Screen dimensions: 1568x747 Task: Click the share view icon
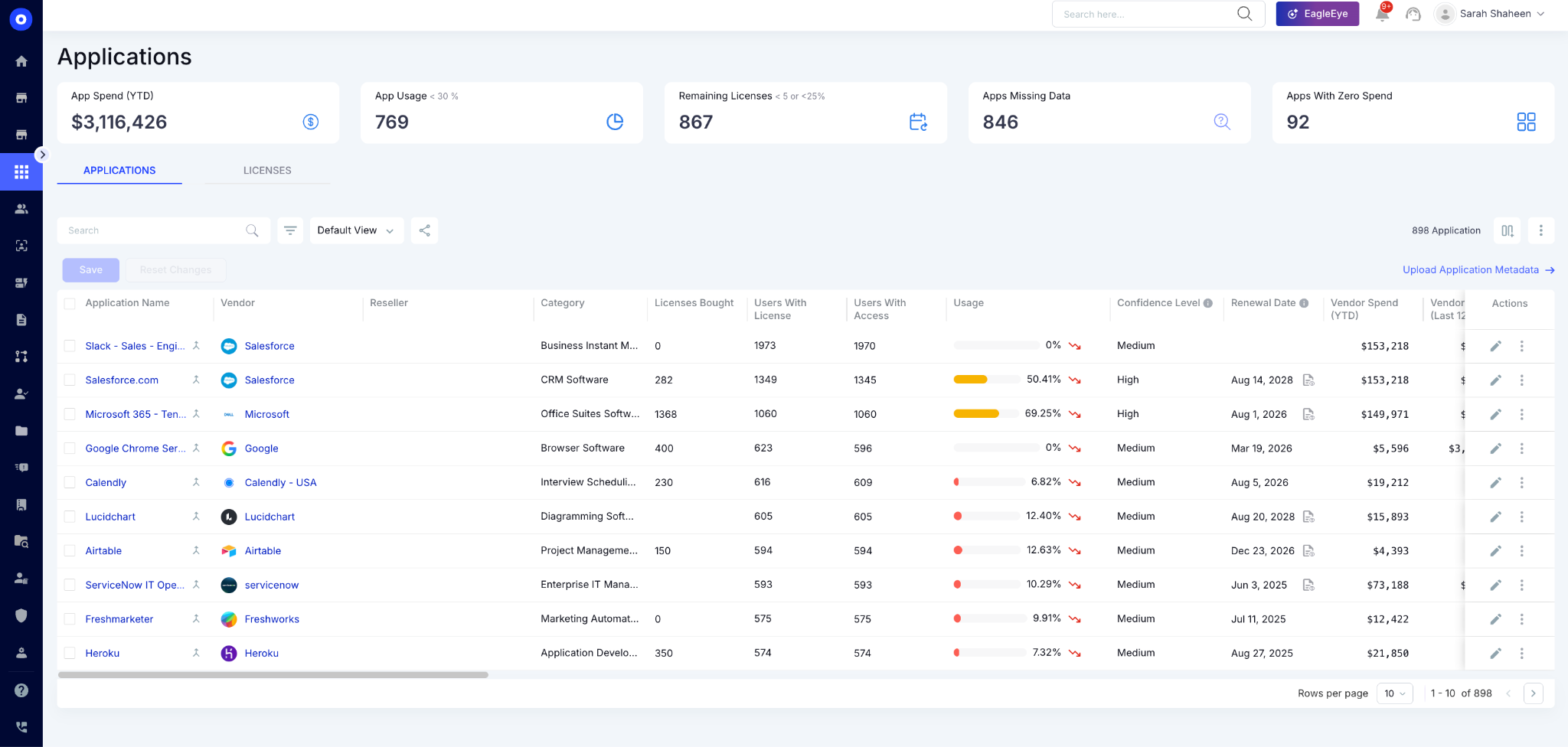(425, 230)
